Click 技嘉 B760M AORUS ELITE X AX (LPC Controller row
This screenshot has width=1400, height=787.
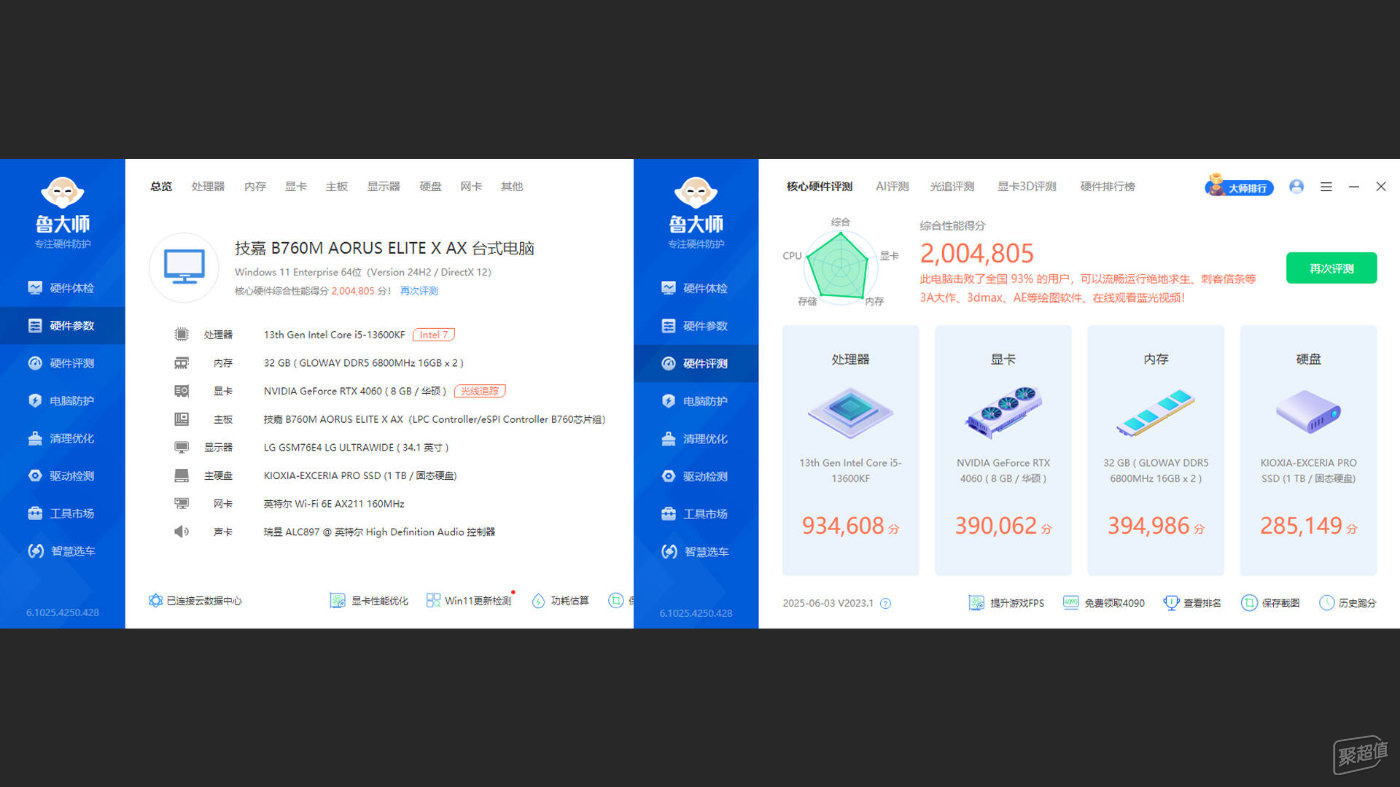[x=434, y=419]
